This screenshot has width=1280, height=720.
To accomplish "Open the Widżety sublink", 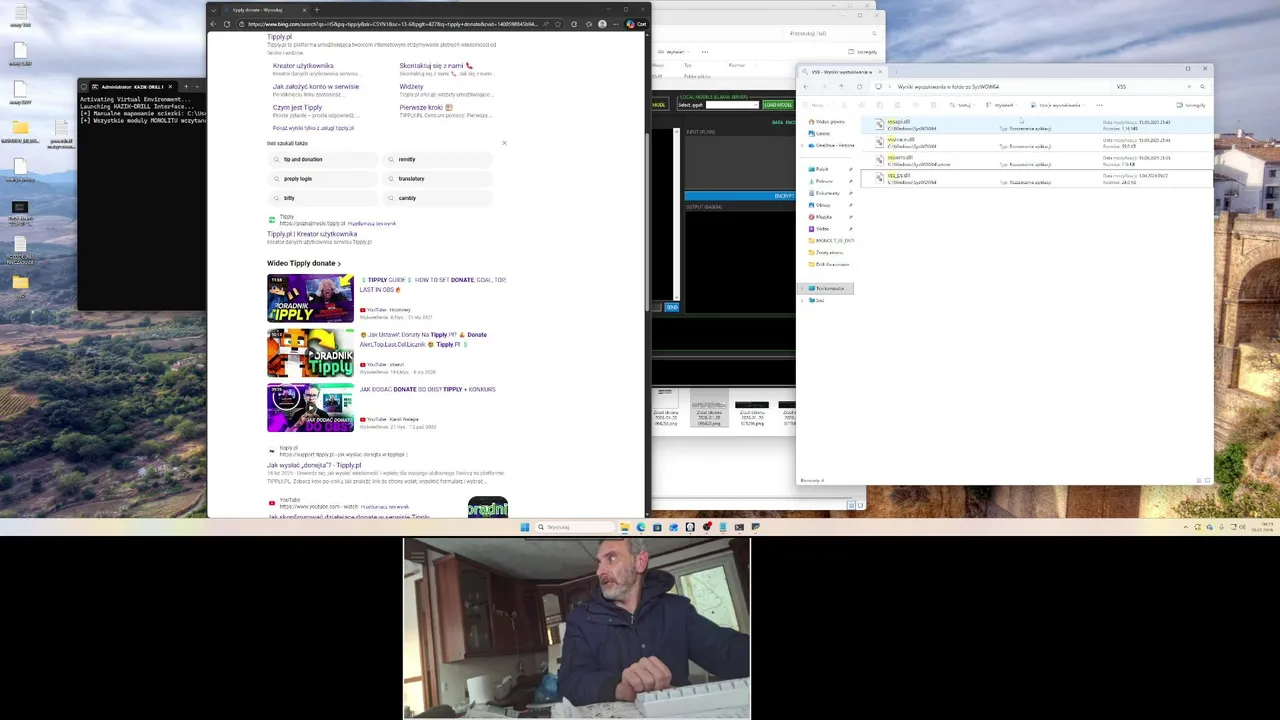I will (x=411, y=87).
